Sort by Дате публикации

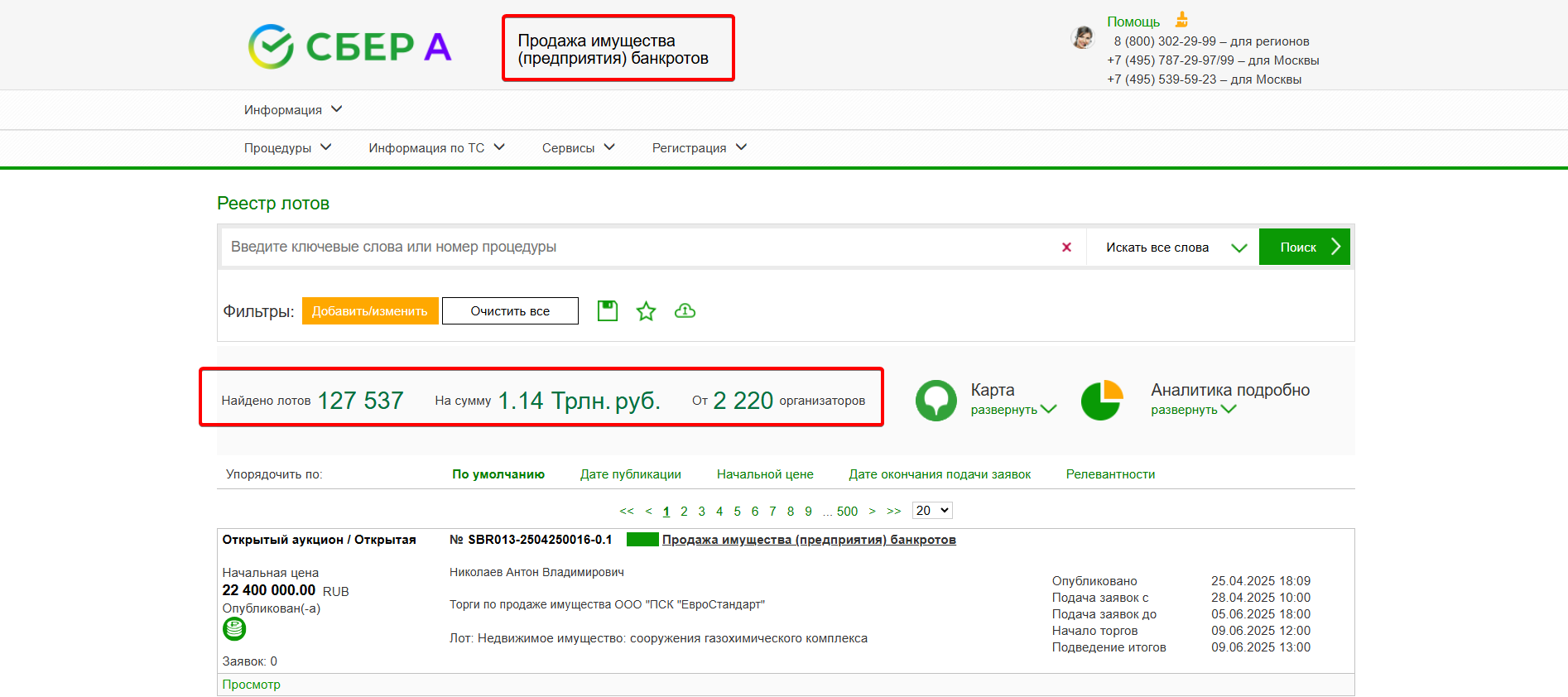631,474
